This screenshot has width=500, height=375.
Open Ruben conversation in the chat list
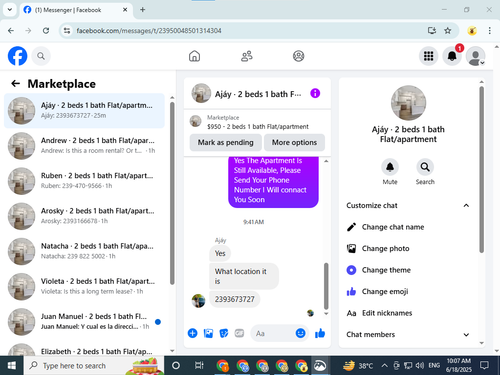(x=84, y=181)
